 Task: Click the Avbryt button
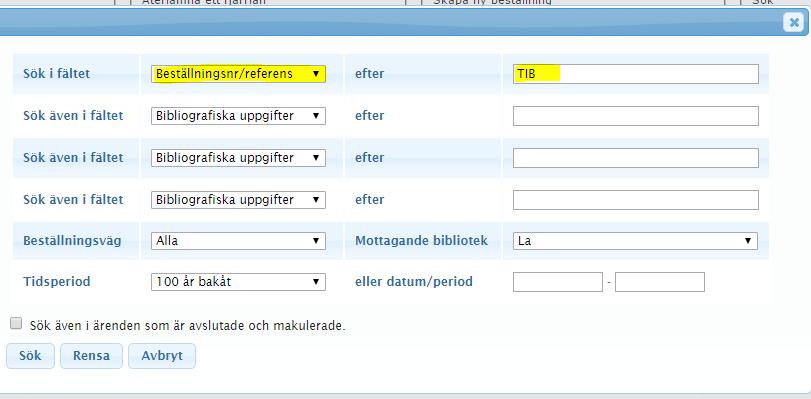tap(162, 356)
